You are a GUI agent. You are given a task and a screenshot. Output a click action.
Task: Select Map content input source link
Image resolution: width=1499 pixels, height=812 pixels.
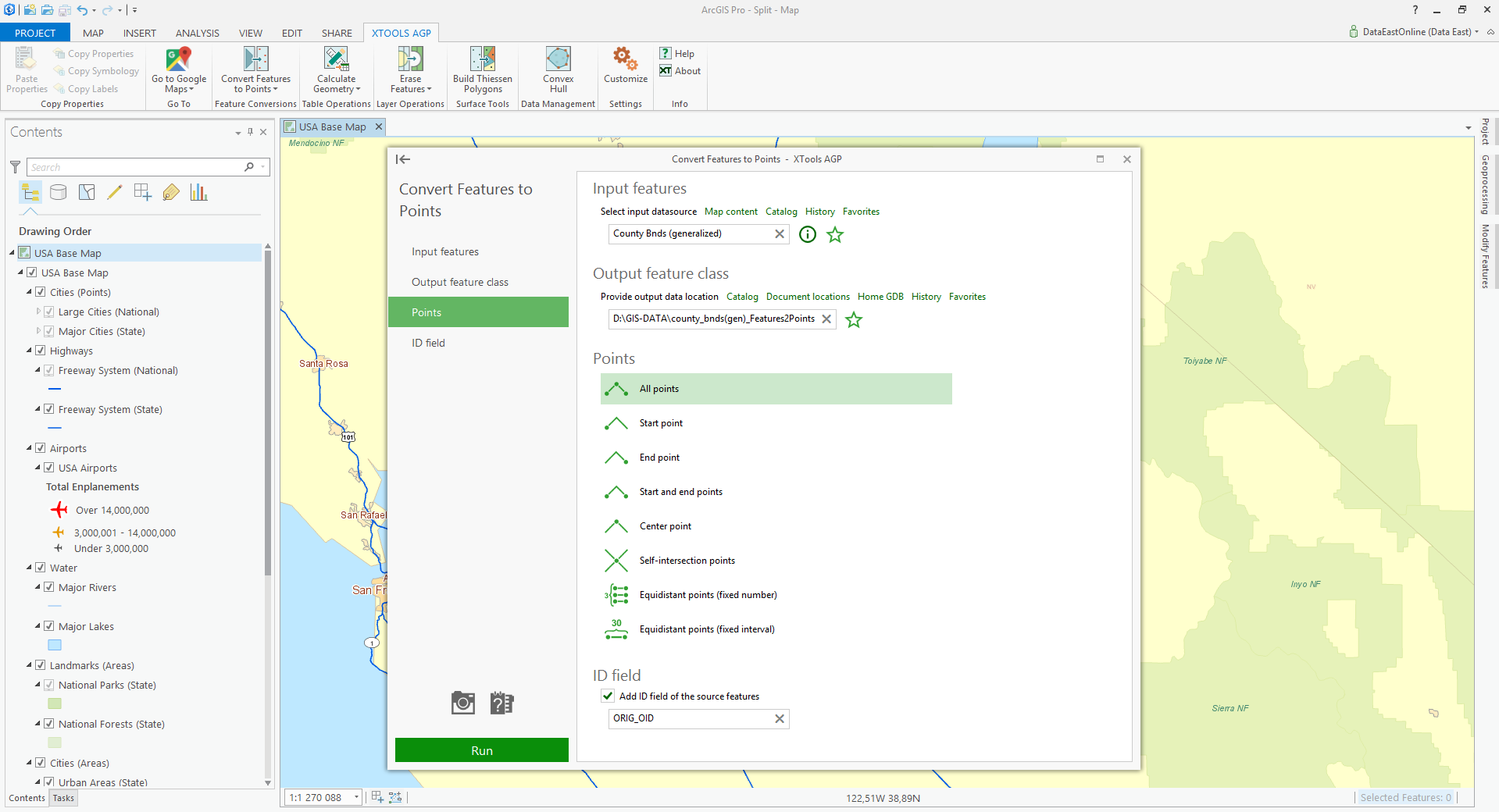730,212
